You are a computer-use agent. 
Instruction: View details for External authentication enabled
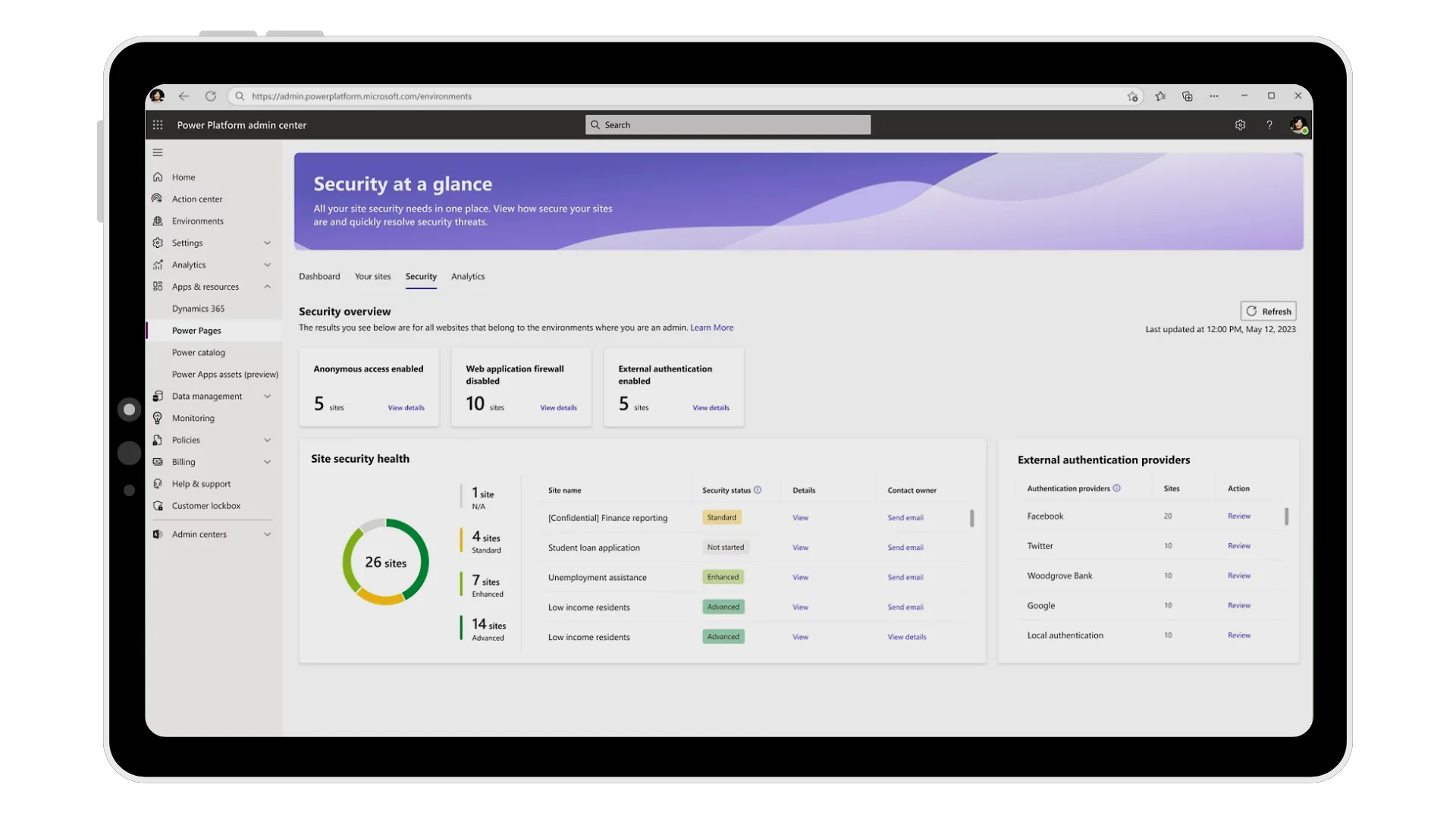pyautogui.click(x=711, y=408)
